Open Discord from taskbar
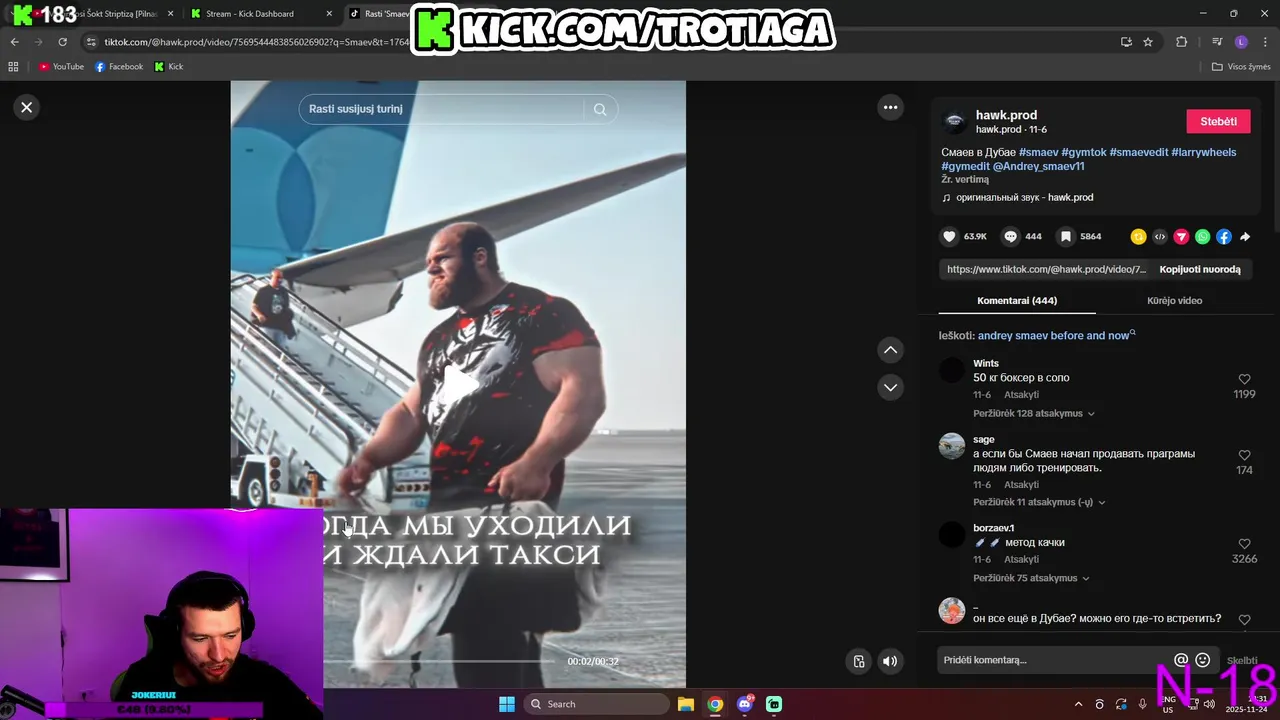The height and width of the screenshot is (720, 1280). [745, 704]
